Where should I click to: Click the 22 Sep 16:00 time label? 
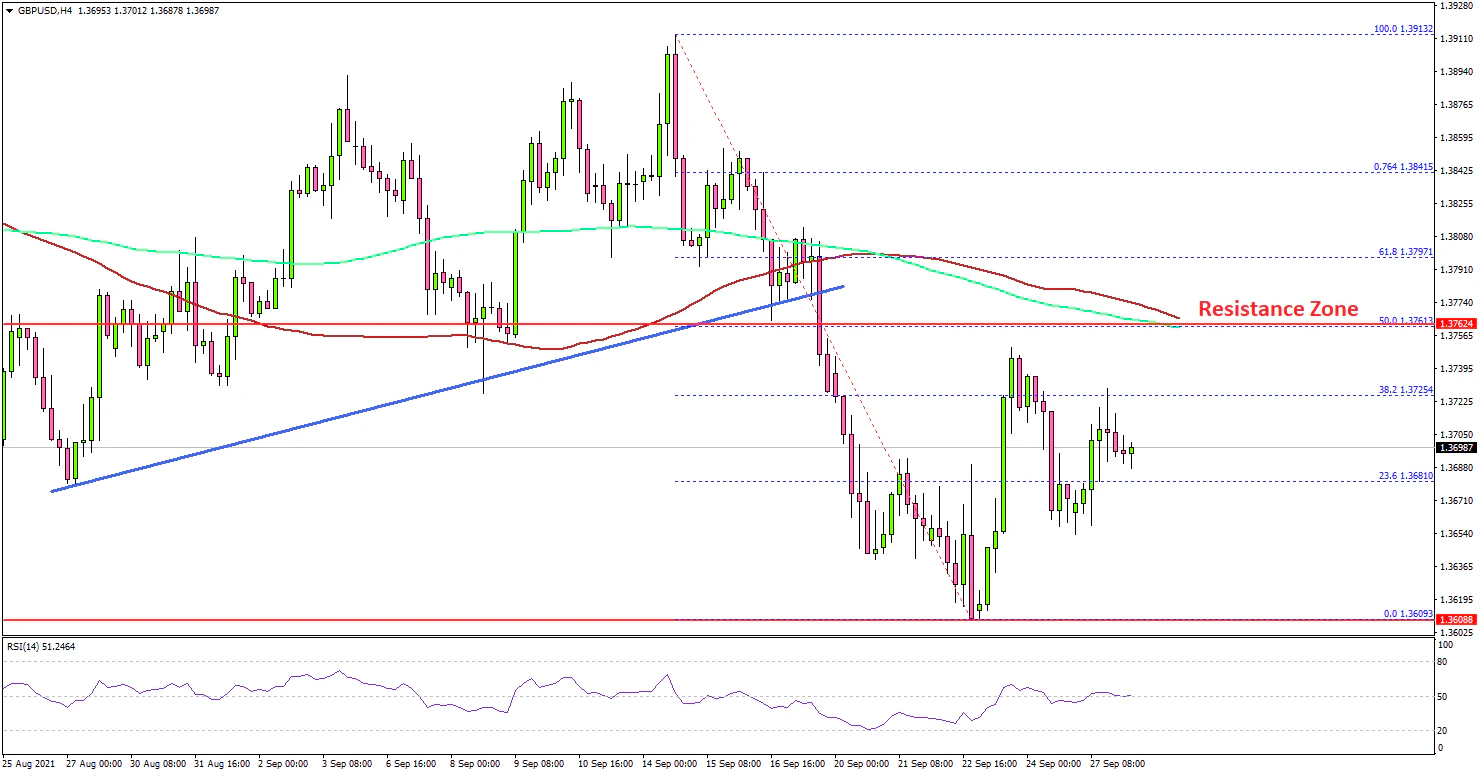pyautogui.click(x=989, y=764)
